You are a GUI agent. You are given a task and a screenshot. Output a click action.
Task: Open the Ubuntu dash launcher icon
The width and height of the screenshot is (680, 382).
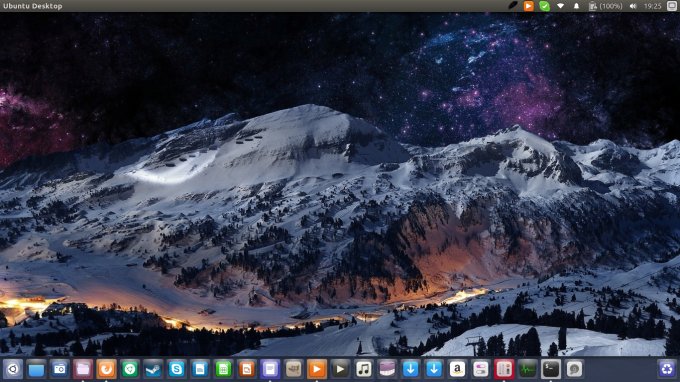click(x=13, y=369)
